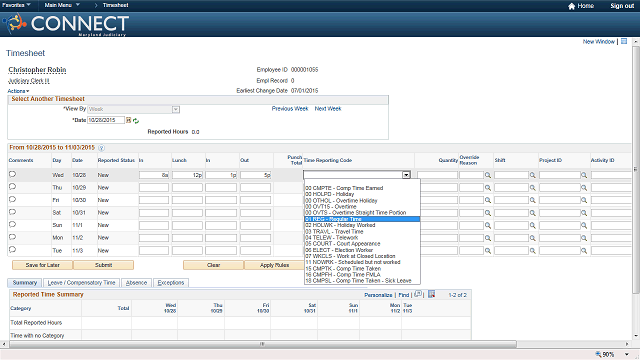The width and height of the screenshot is (640, 360).
Task: Switch to Absence tab
Action: tap(136, 282)
